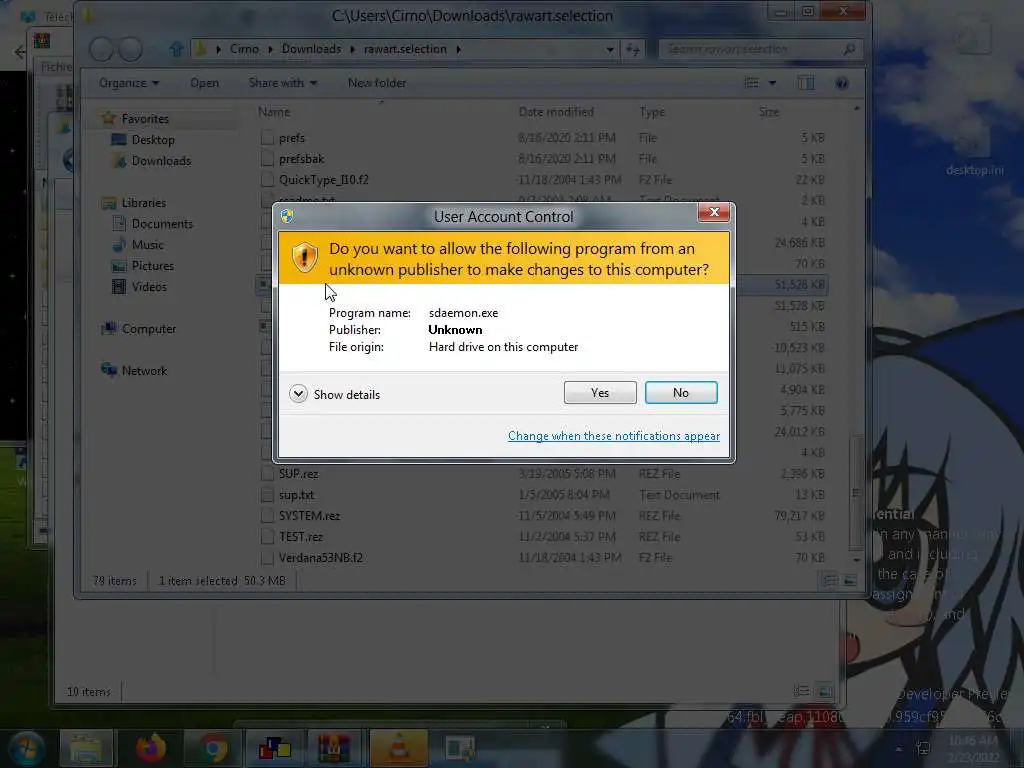The image size is (1024, 768).
Task: Click the refresh button beside address bar
Action: pos(633,49)
